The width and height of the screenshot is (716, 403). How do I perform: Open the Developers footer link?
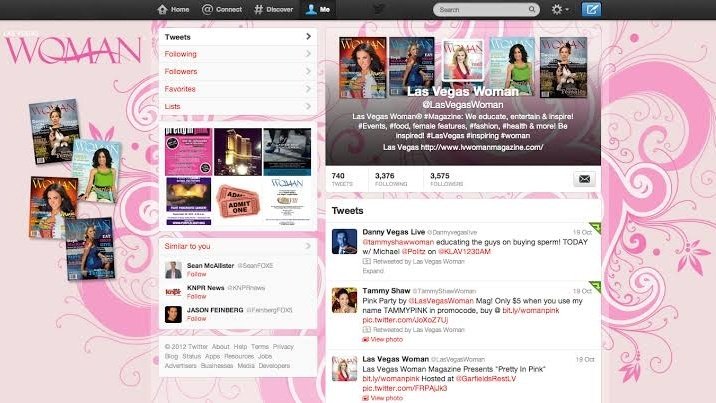tap(274, 366)
